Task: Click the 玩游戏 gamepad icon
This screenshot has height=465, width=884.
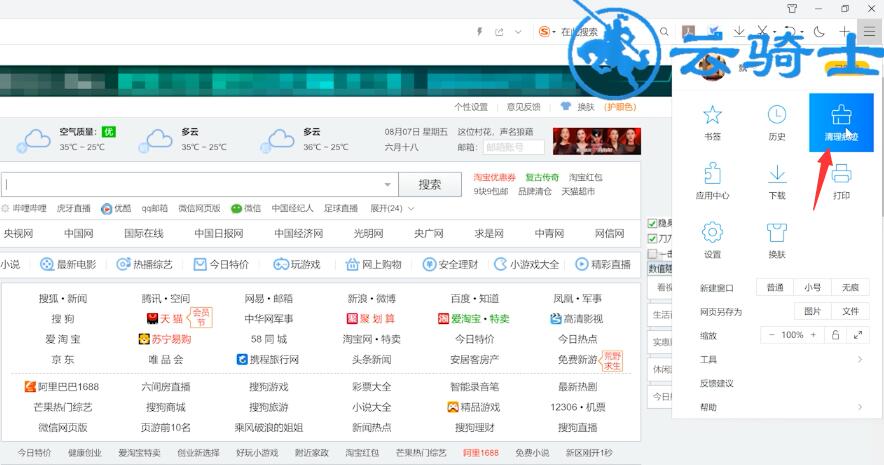Action: click(x=281, y=264)
